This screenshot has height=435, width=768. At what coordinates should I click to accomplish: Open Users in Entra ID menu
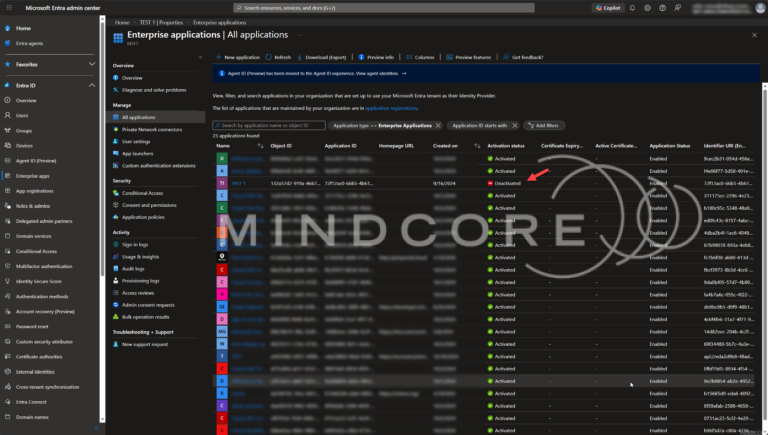22,116
